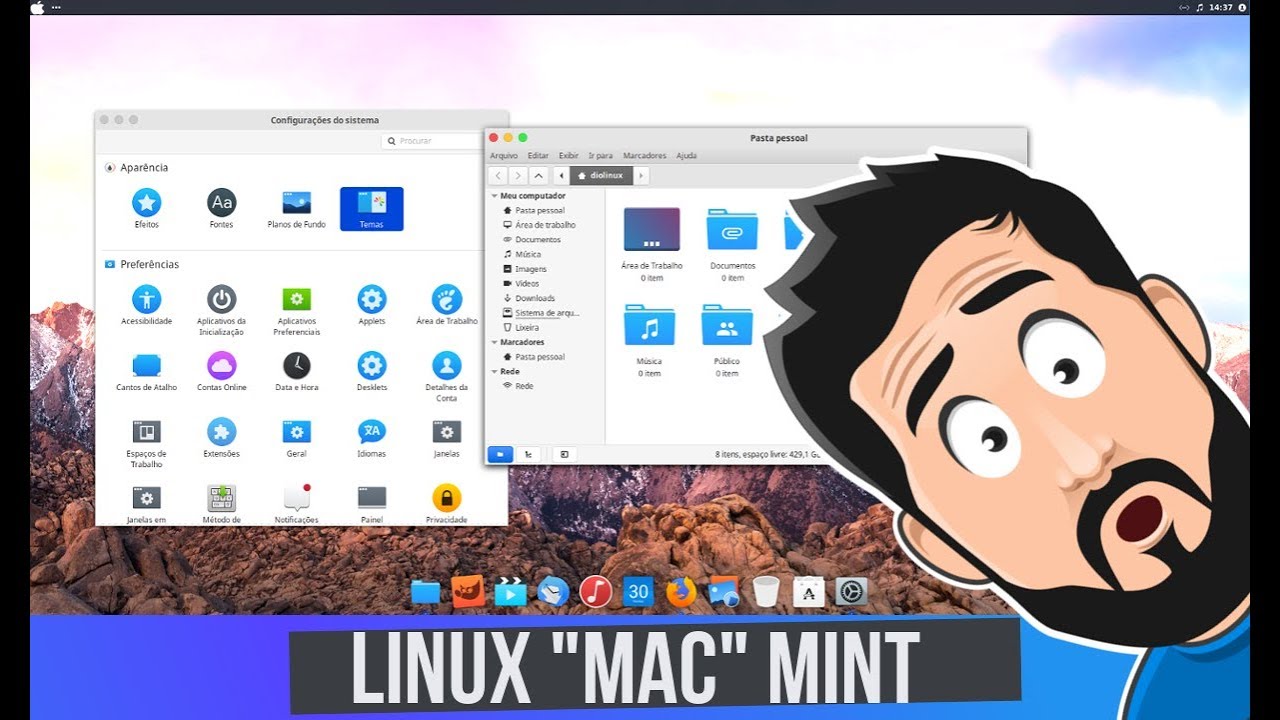1280x720 pixels.
Task: Click the Procurar search field
Action: click(x=433, y=141)
